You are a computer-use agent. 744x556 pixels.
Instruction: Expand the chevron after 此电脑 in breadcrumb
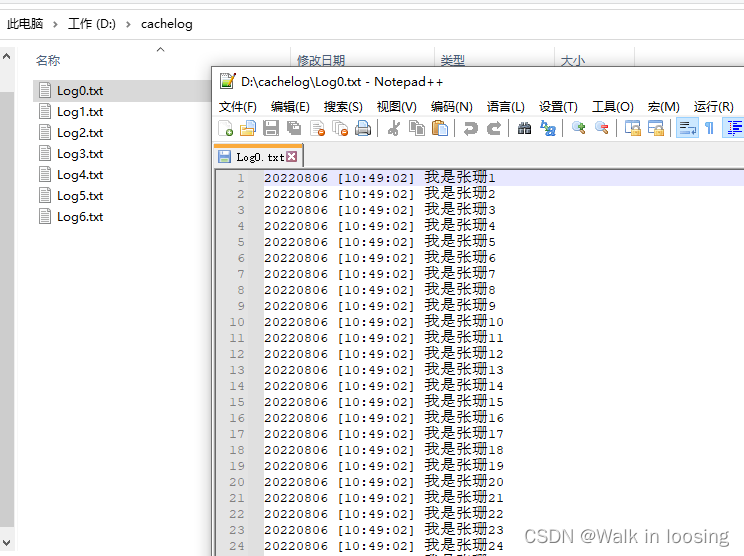pyautogui.click(x=55, y=23)
